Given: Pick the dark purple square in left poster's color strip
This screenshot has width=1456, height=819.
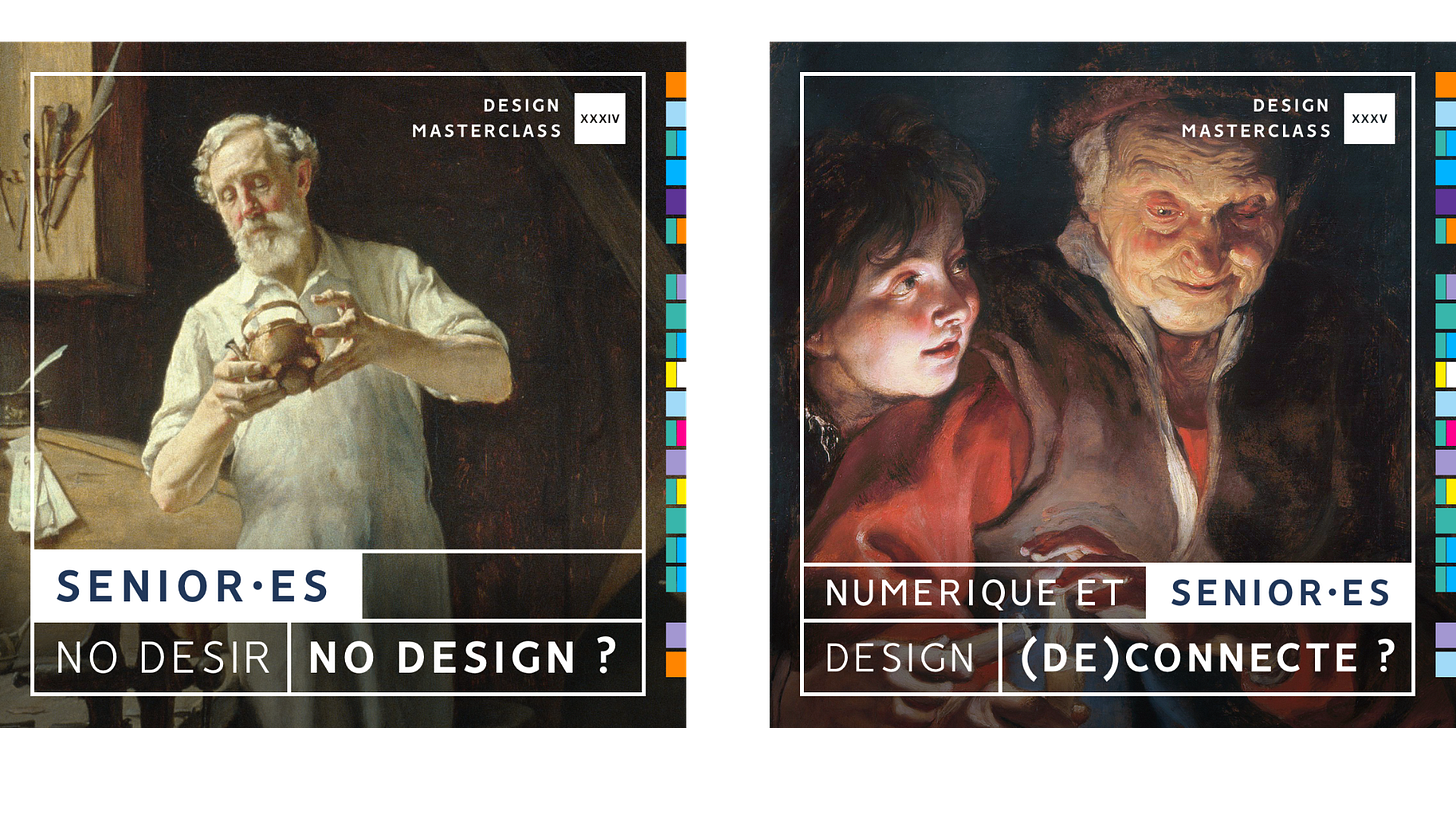Looking at the screenshot, I should pos(676,202).
